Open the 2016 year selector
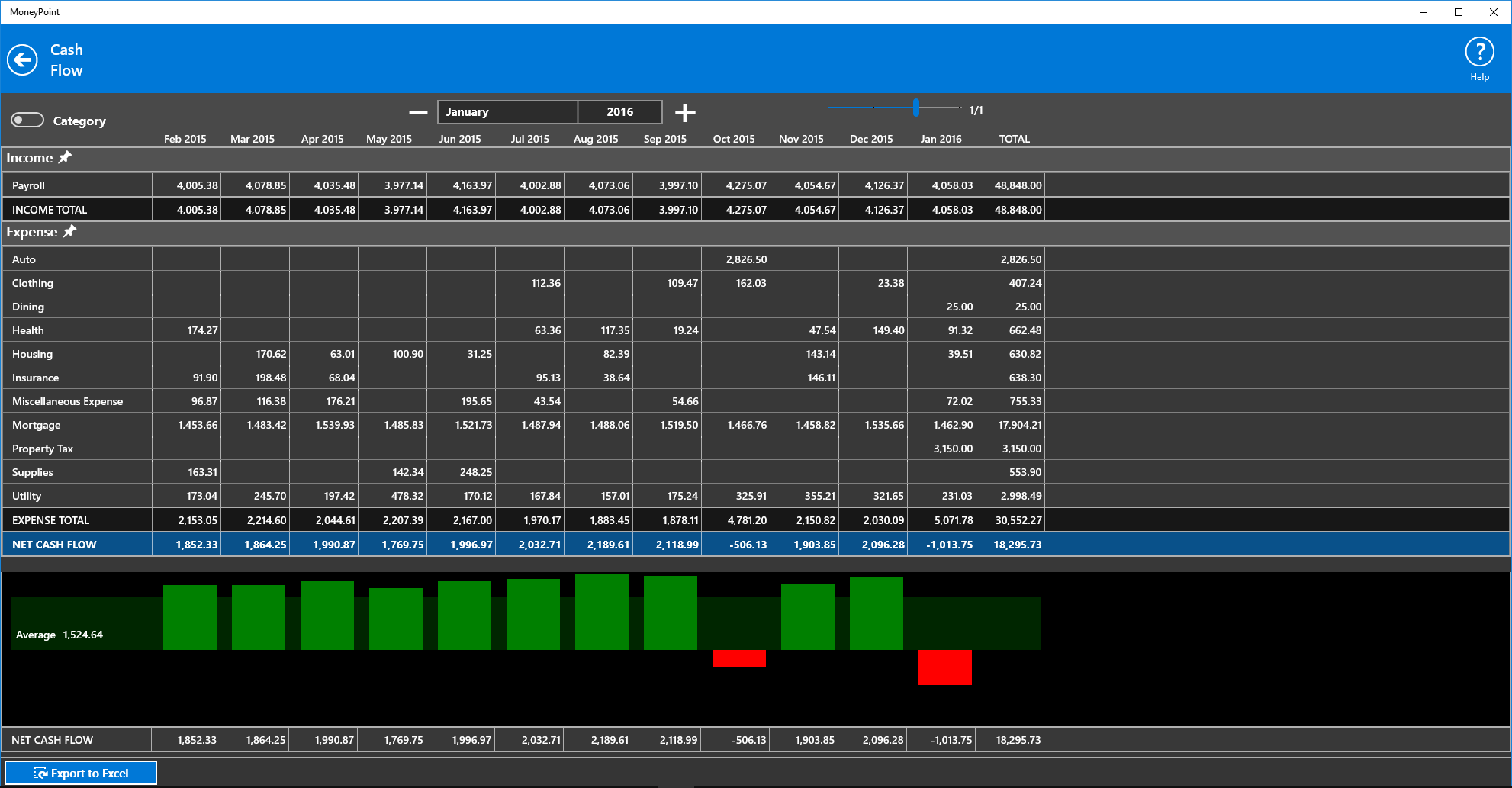Image resolution: width=1512 pixels, height=788 pixels. point(619,111)
